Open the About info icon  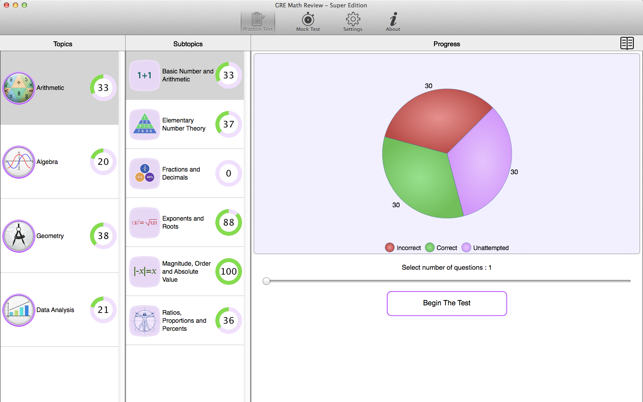[x=393, y=22]
